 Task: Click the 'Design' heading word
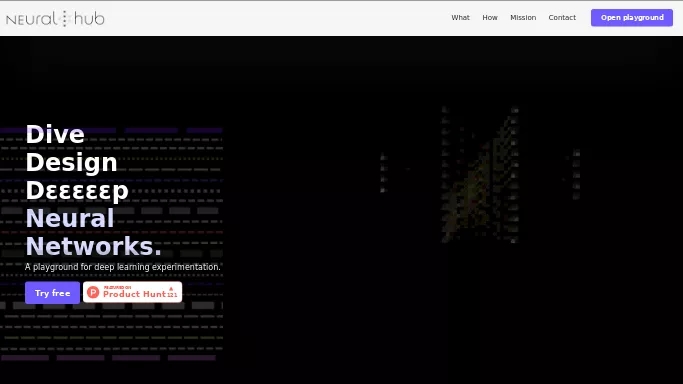(71, 162)
